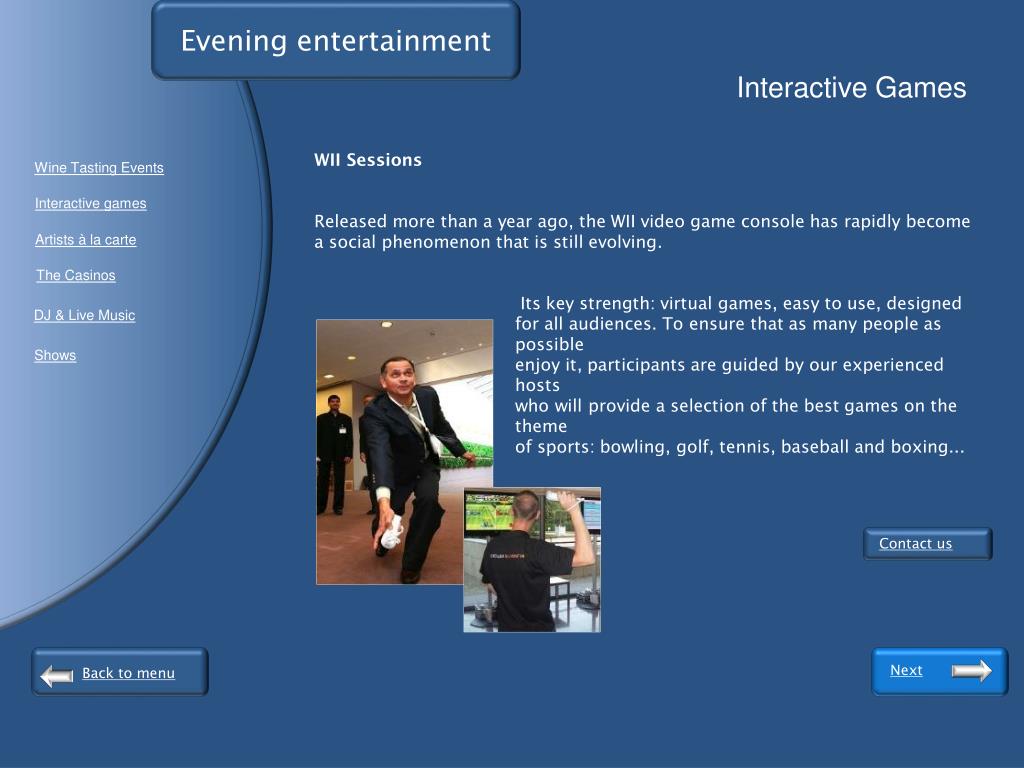Click the Evening entertainment title banner
Image resolution: width=1024 pixels, height=768 pixels.
coord(336,40)
